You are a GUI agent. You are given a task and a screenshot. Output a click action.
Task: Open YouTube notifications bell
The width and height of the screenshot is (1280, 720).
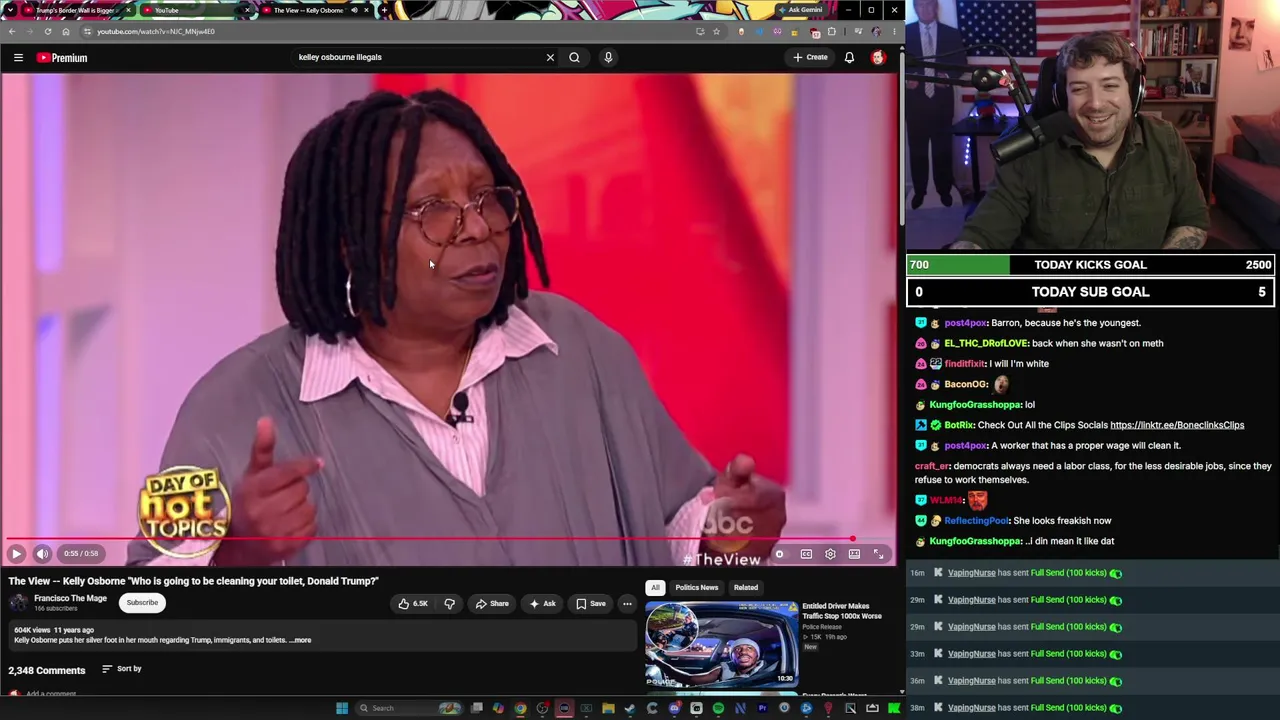pyautogui.click(x=849, y=57)
